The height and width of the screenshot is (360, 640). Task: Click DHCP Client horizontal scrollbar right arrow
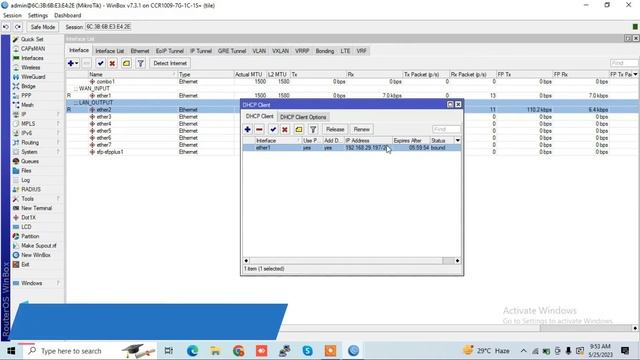coord(457,260)
